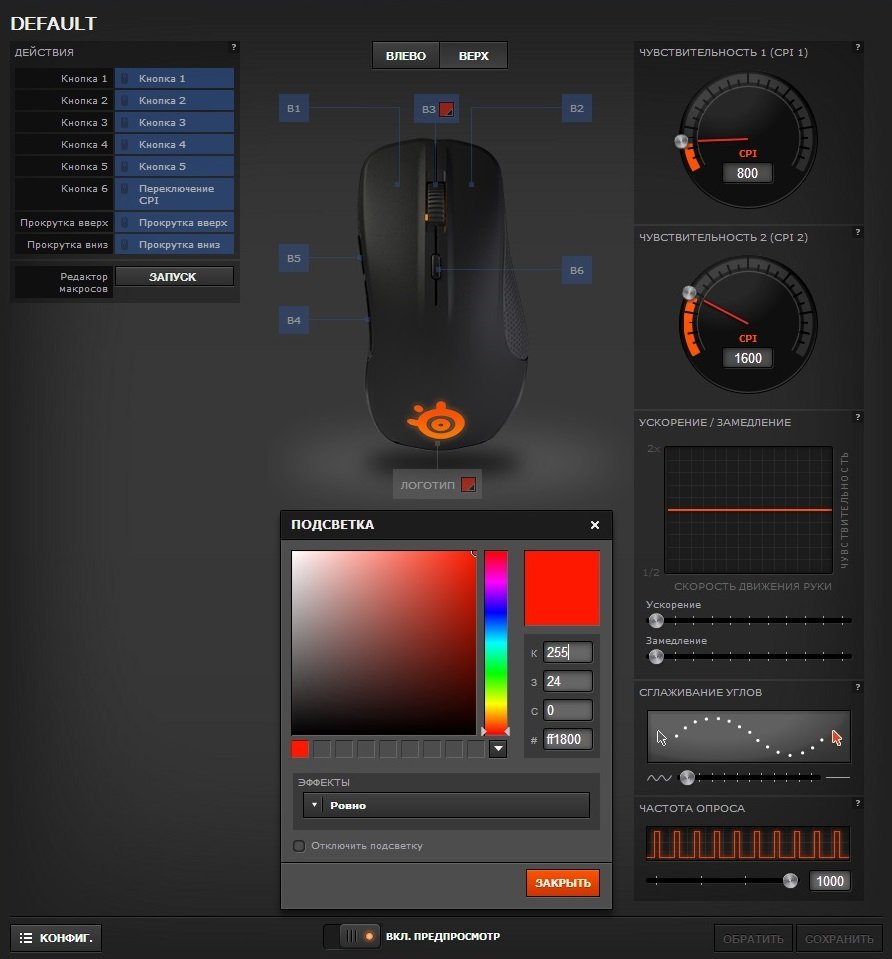
Task: Click the polling rate value field 1000
Action: pyautogui.click(x=830, y=881)
